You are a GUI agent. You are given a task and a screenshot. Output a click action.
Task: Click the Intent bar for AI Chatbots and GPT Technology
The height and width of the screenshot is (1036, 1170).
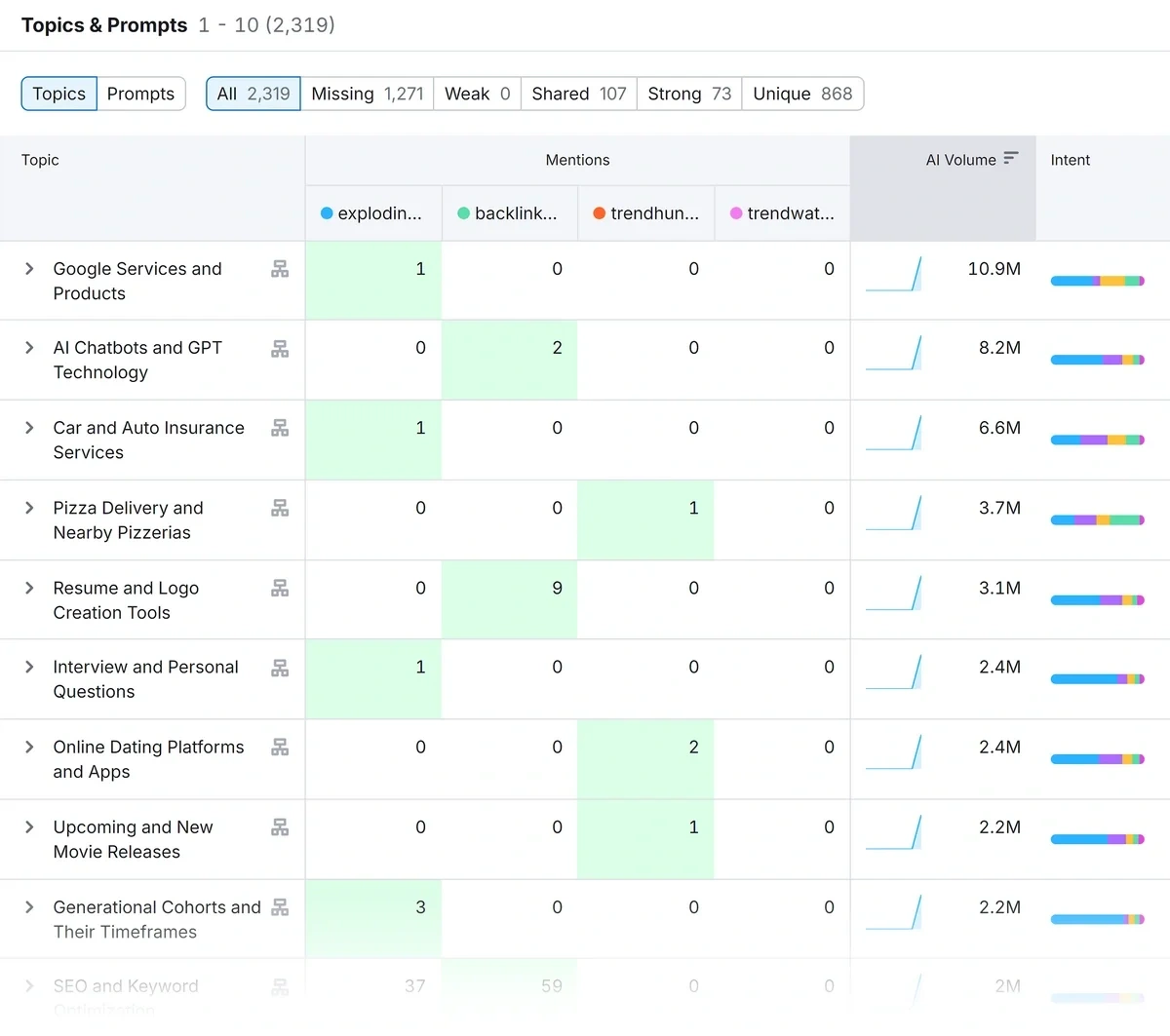coord(1098,360)
